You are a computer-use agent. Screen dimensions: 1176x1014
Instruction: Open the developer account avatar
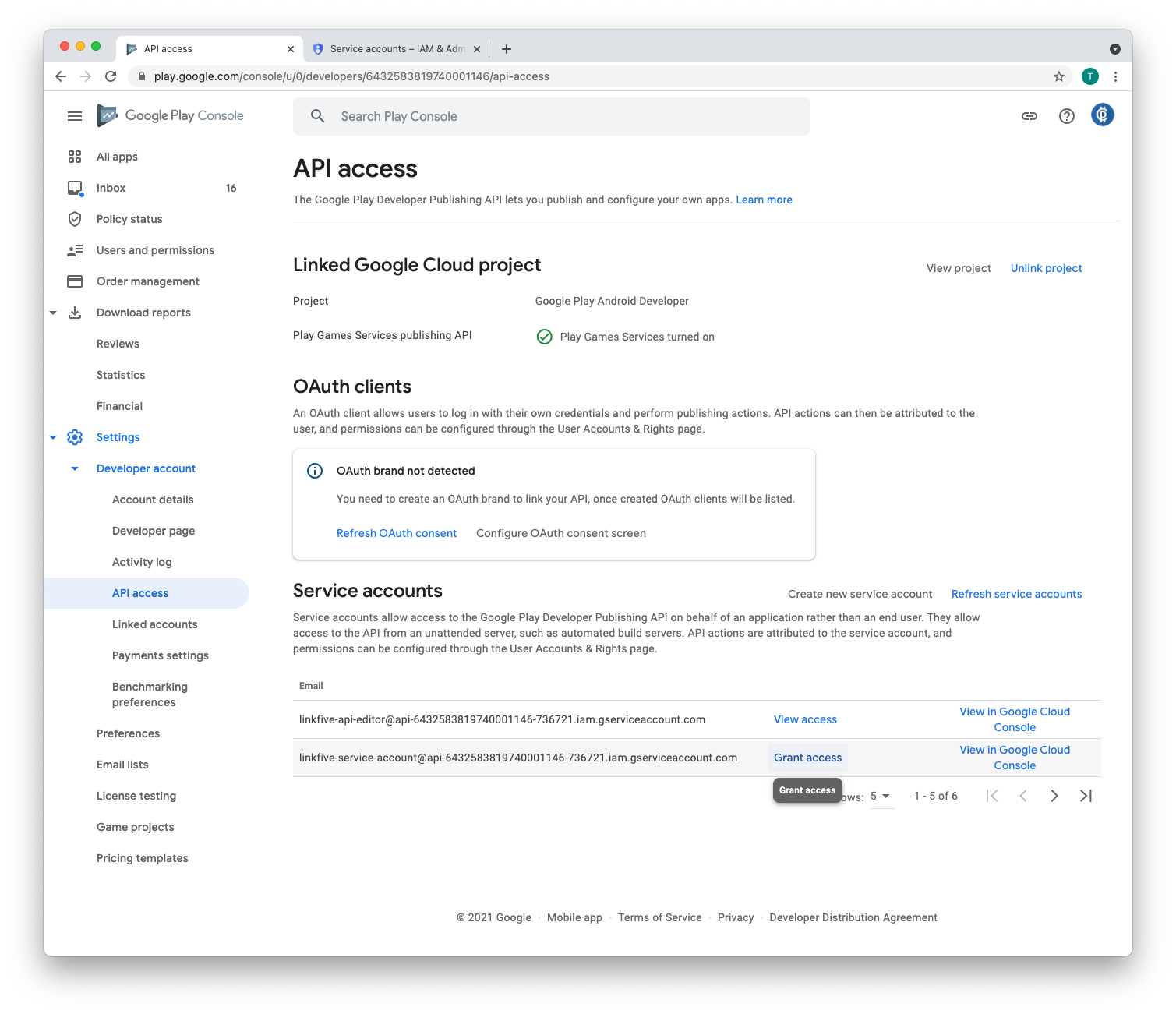[1103, 115]
